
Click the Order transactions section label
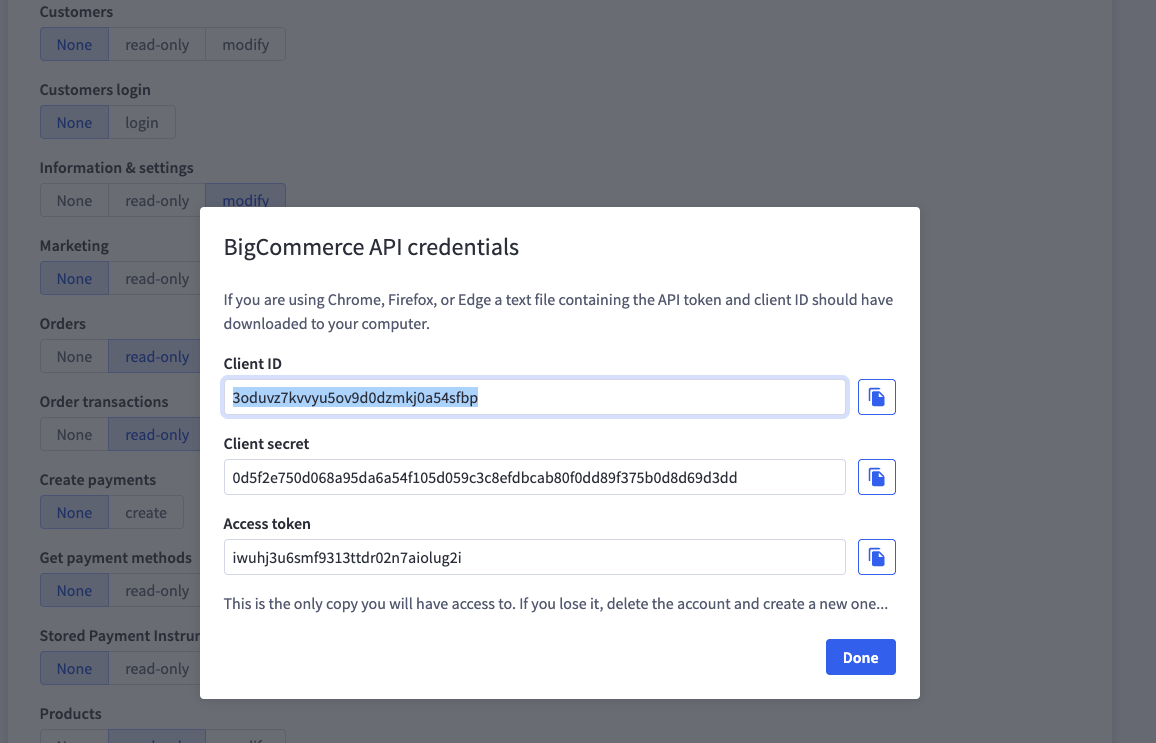point(104,402)
